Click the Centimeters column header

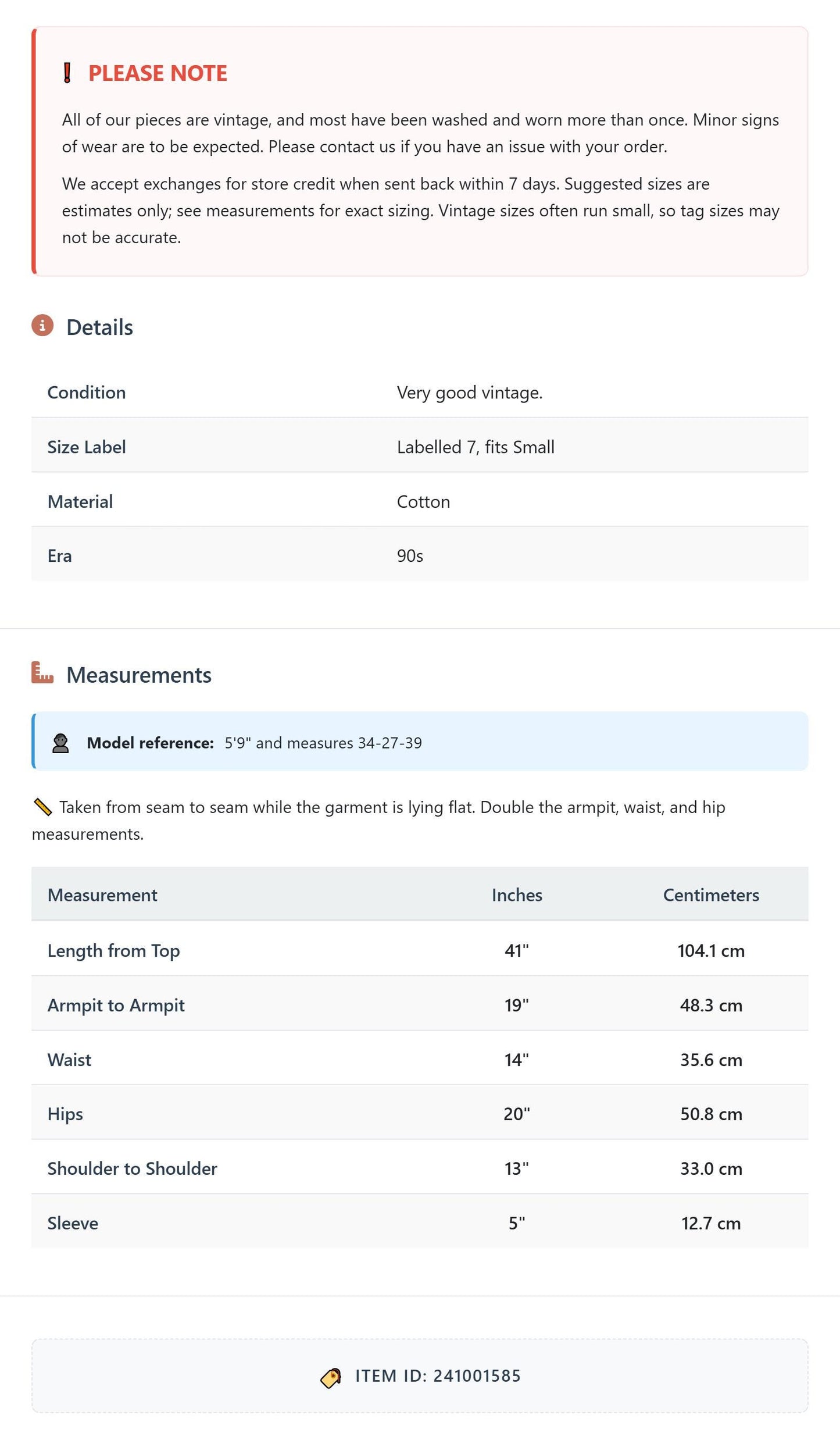[711, 895]
